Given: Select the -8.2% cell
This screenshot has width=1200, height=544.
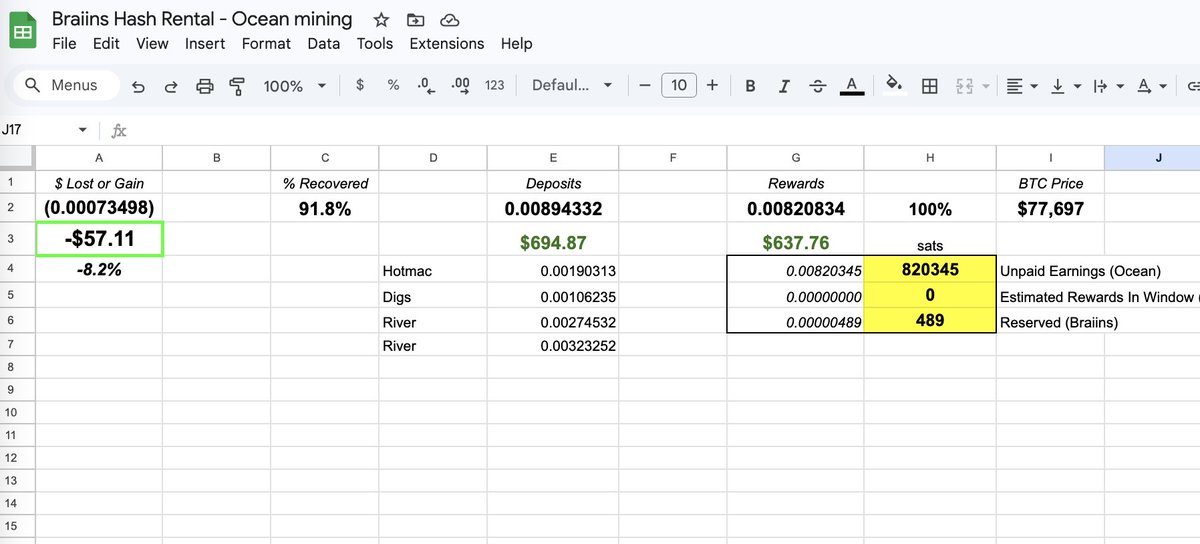Looking at the screenshot, I should click(98, 269).
